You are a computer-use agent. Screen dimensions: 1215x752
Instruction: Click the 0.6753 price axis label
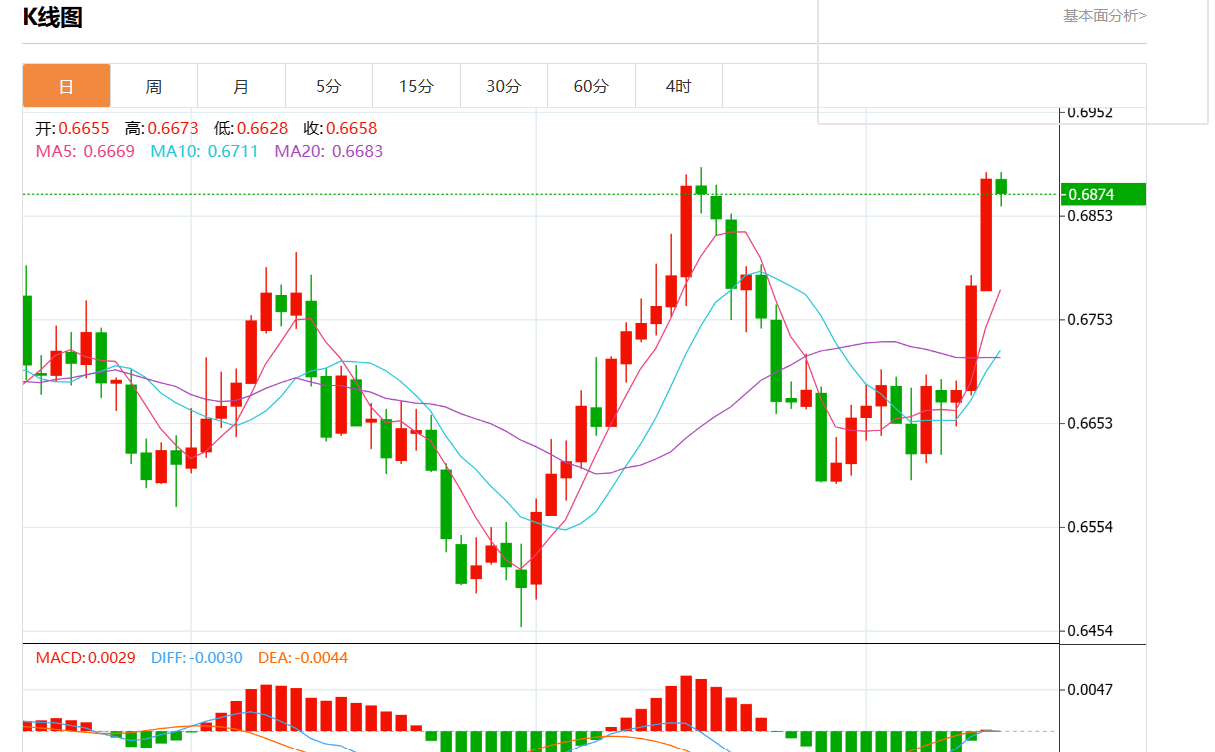pos(1090,319)
